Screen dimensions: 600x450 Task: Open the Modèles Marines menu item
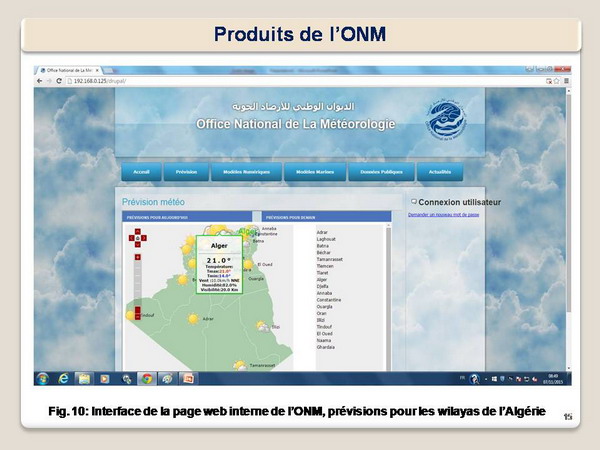pos(315,172)
